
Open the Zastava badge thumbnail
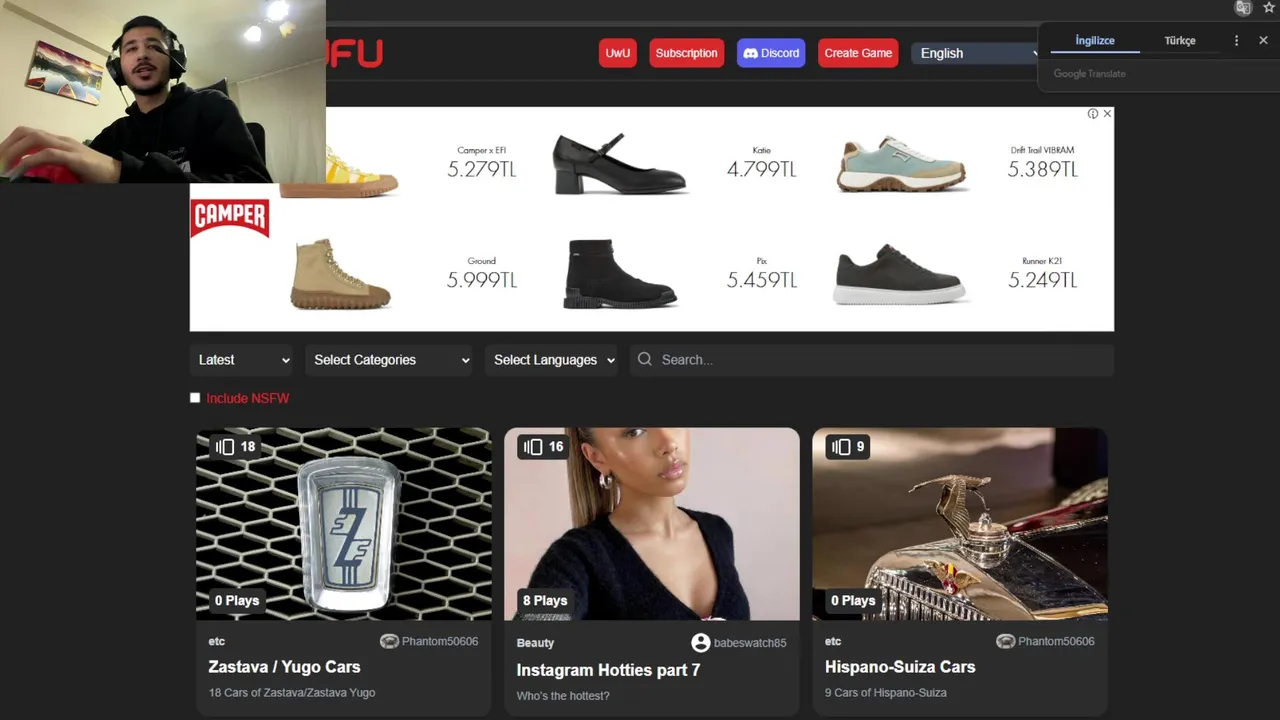pos(344,524)
